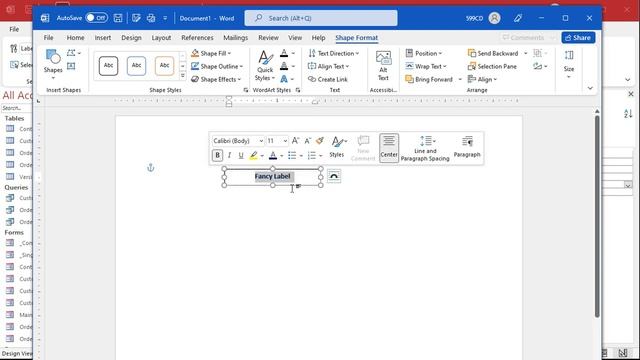Click the Save icon in title bar
The width and height of the screenshot is (640, 360).
click(x=118, y=18)
